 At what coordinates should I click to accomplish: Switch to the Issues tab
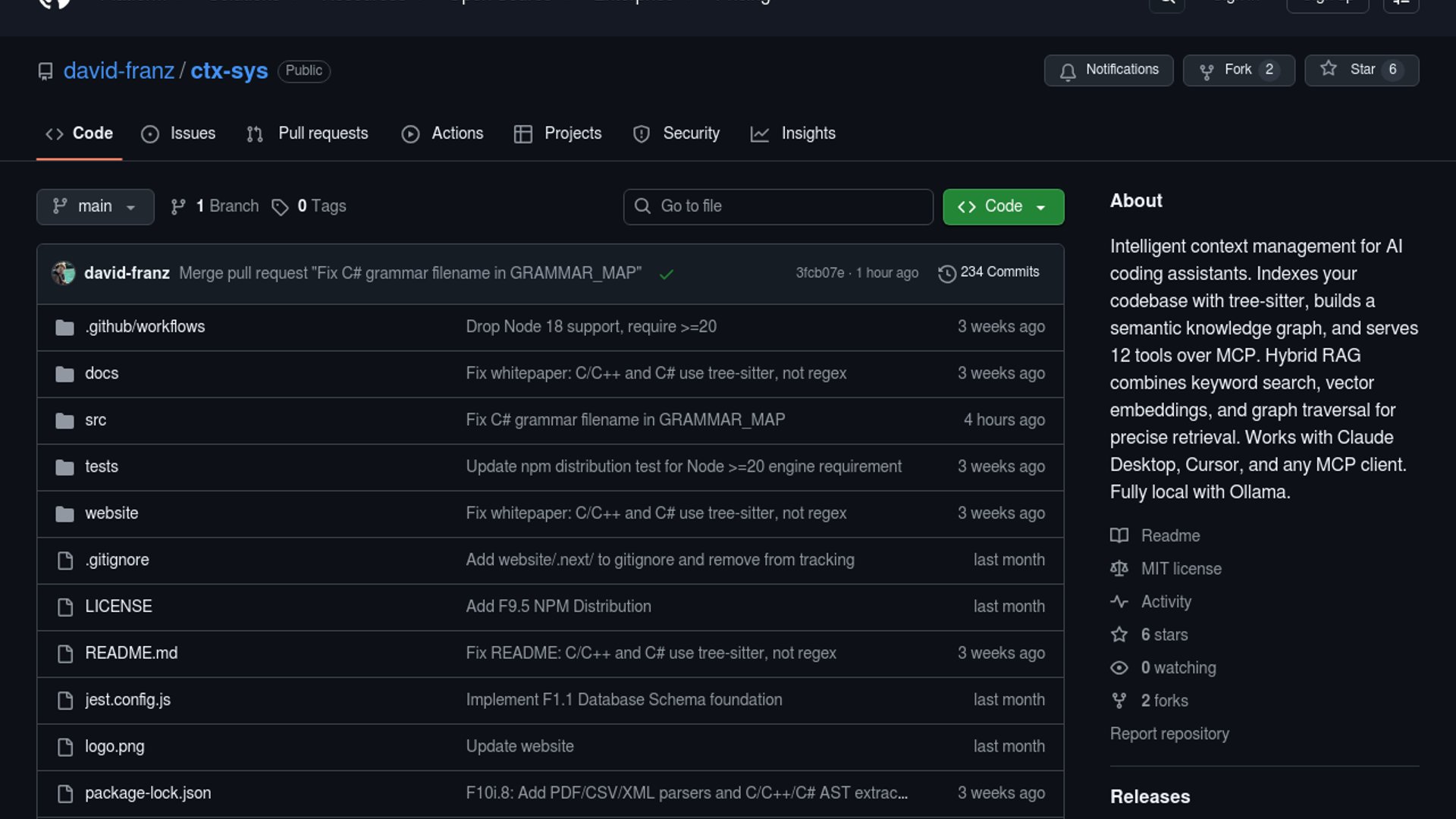click(178, 133)
